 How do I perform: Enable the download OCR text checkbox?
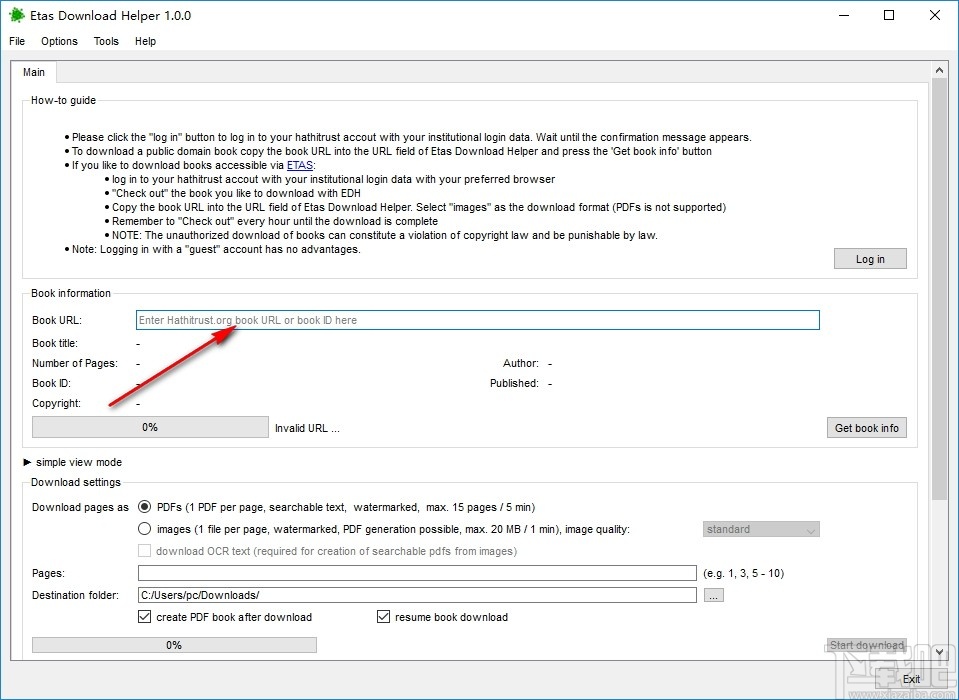(x=144, y=550)
